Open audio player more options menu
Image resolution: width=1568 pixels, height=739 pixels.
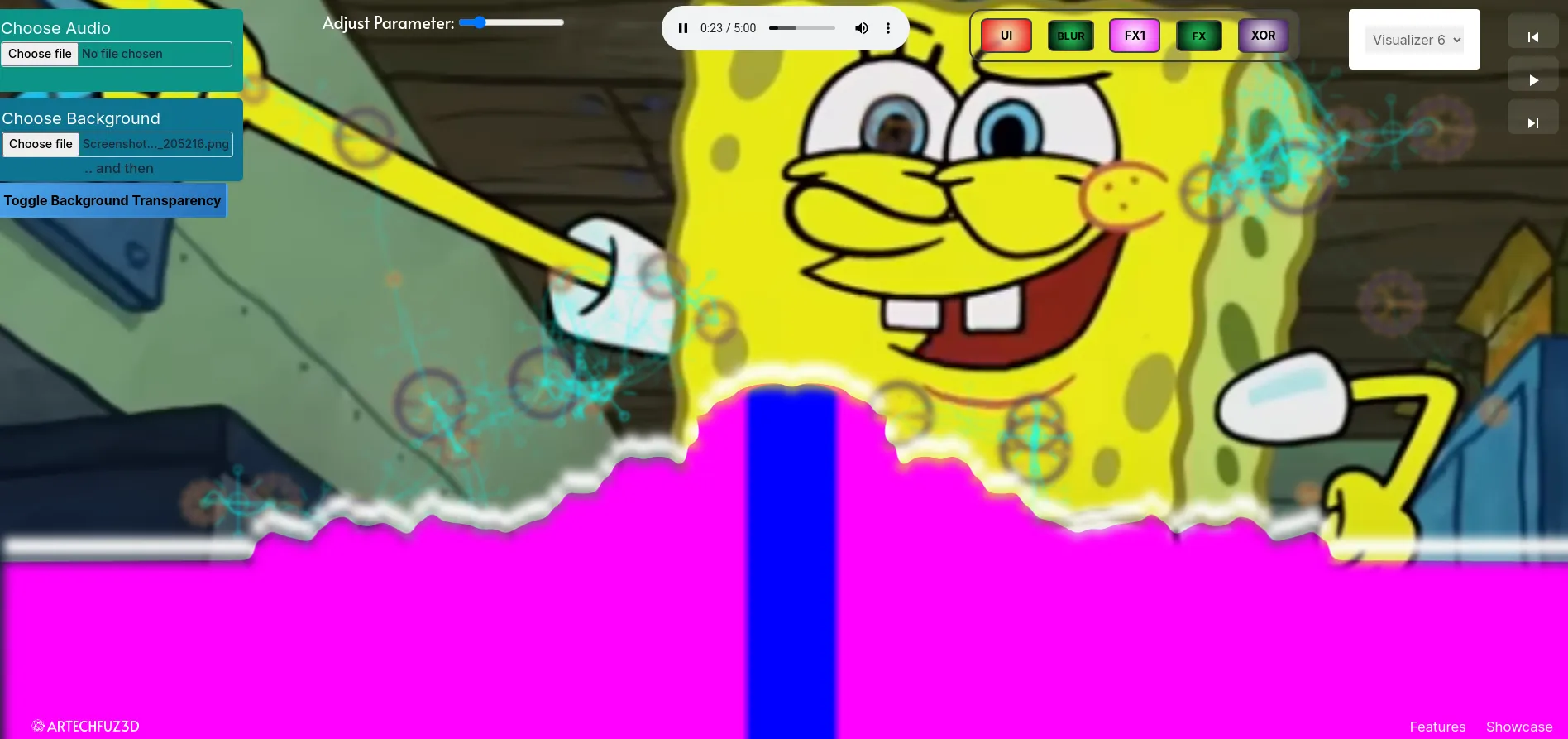tap(888, 28)
